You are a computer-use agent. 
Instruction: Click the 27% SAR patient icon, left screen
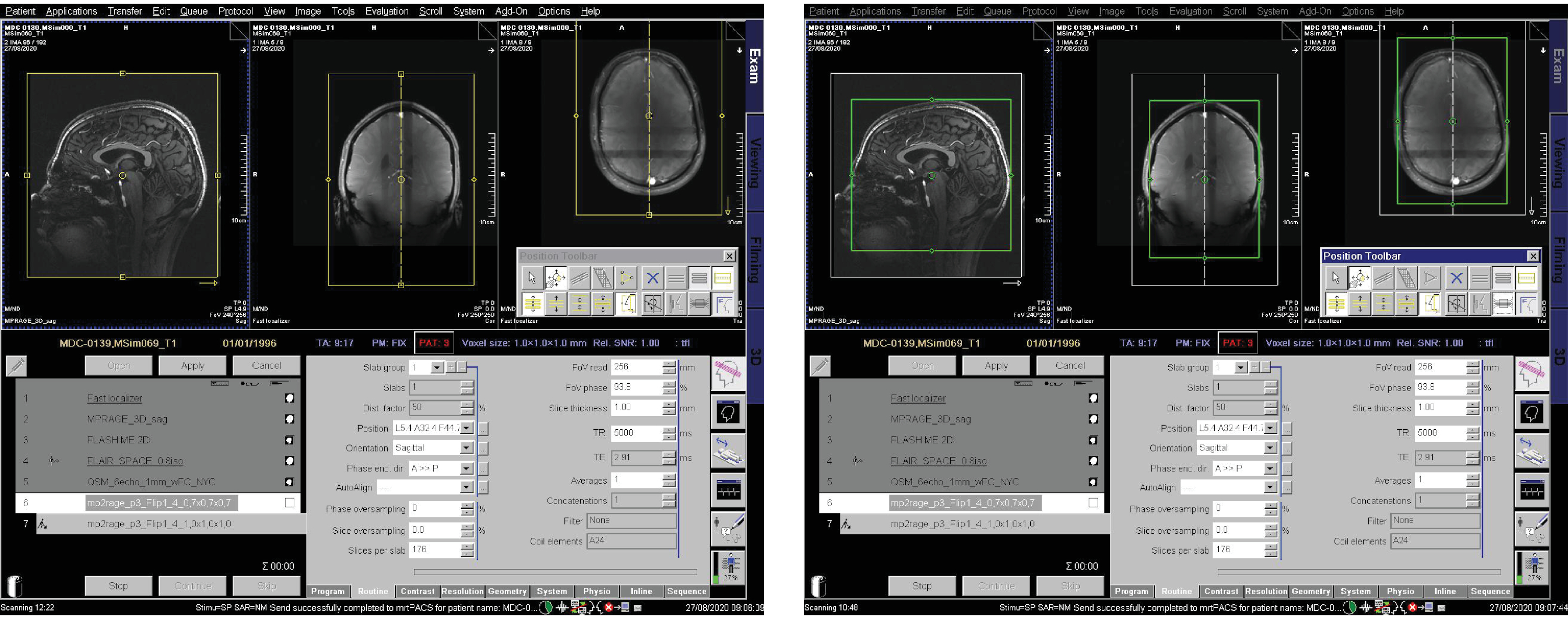[x=728, y=567]
